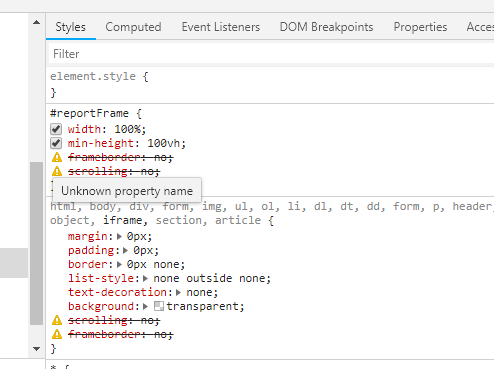Click struck-through 'scrolling: no' in iframe rule

click(x=114, y=320)
